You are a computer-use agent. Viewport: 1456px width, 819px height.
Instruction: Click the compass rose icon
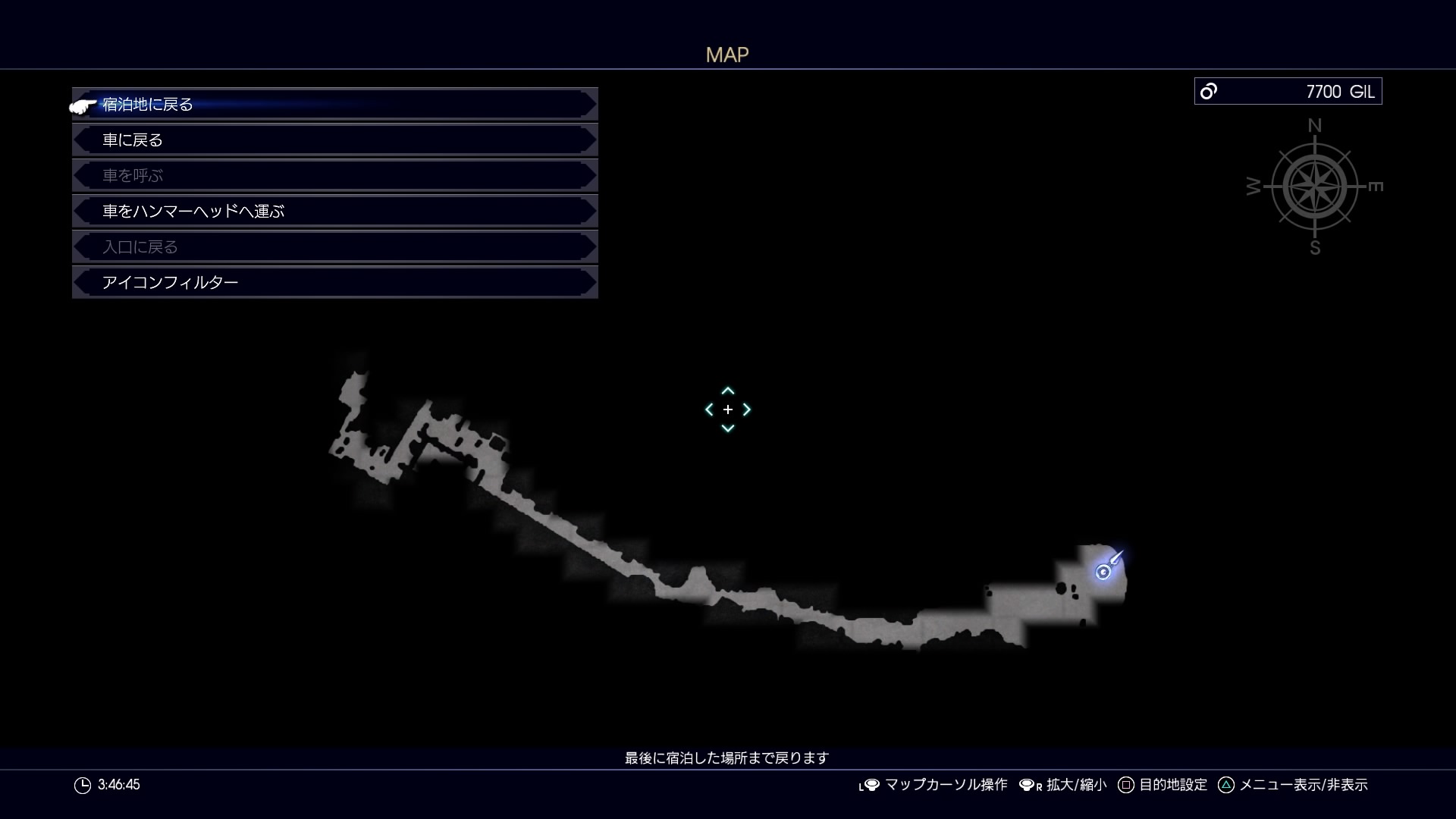(x=1314, y=187)
